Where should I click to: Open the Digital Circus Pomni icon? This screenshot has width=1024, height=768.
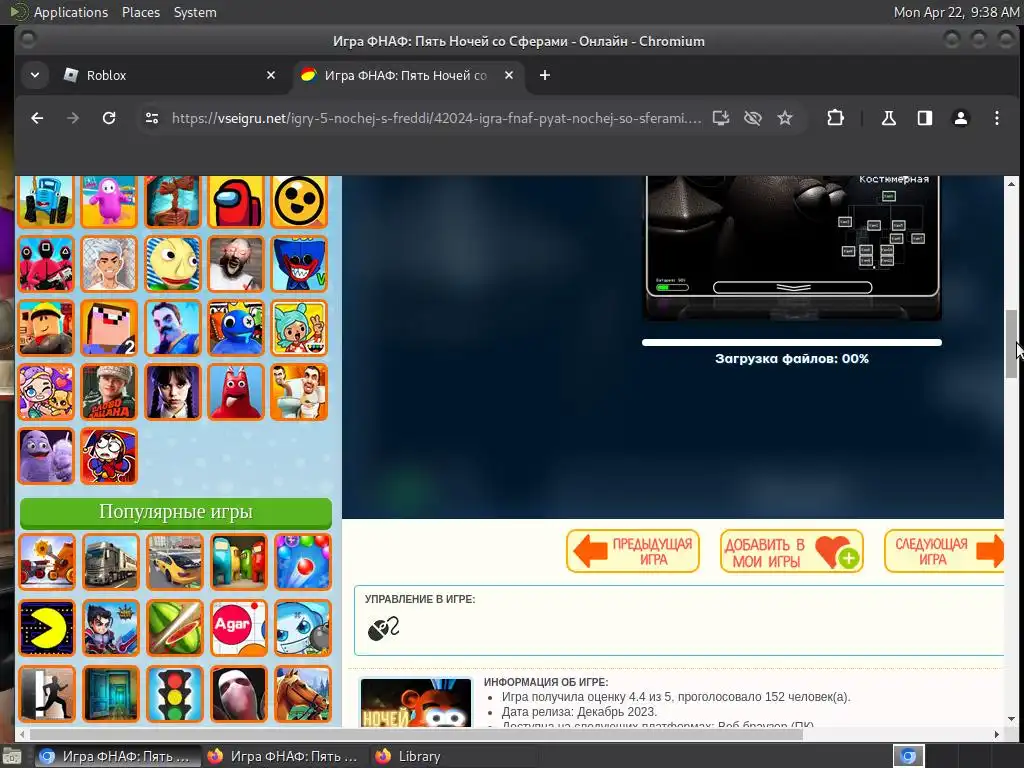coord(109,456)
